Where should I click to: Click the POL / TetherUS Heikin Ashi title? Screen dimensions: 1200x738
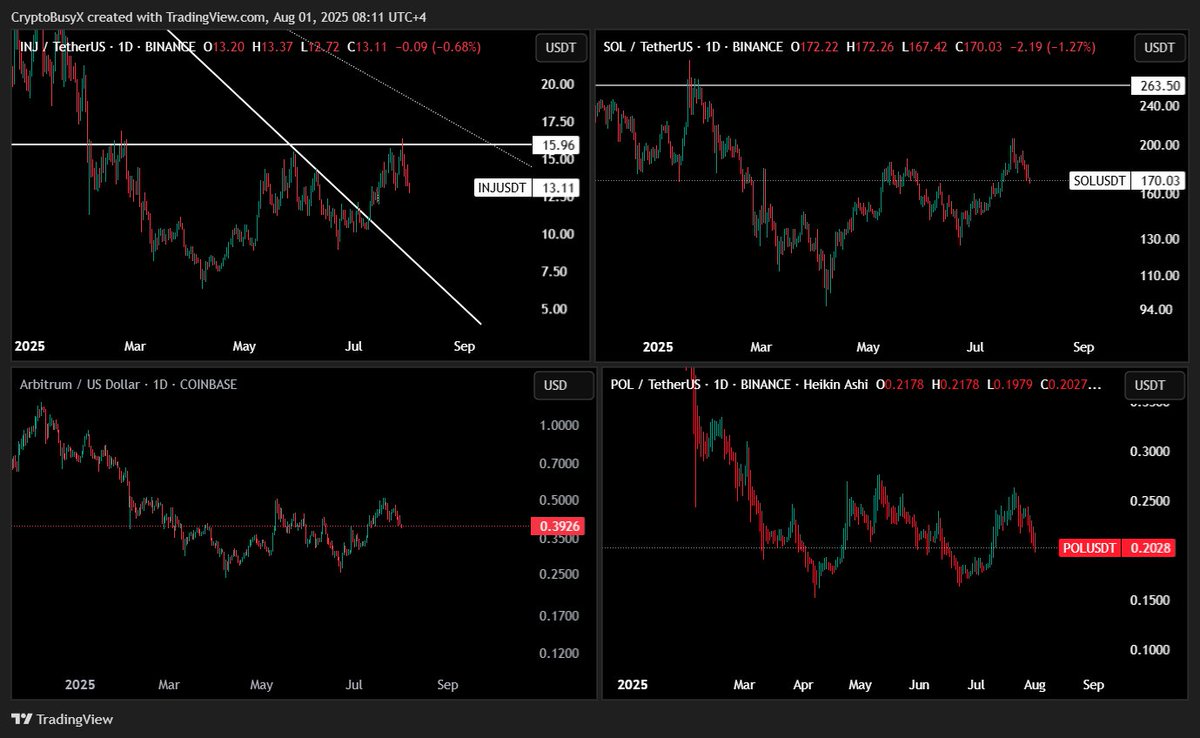point(740,384)
